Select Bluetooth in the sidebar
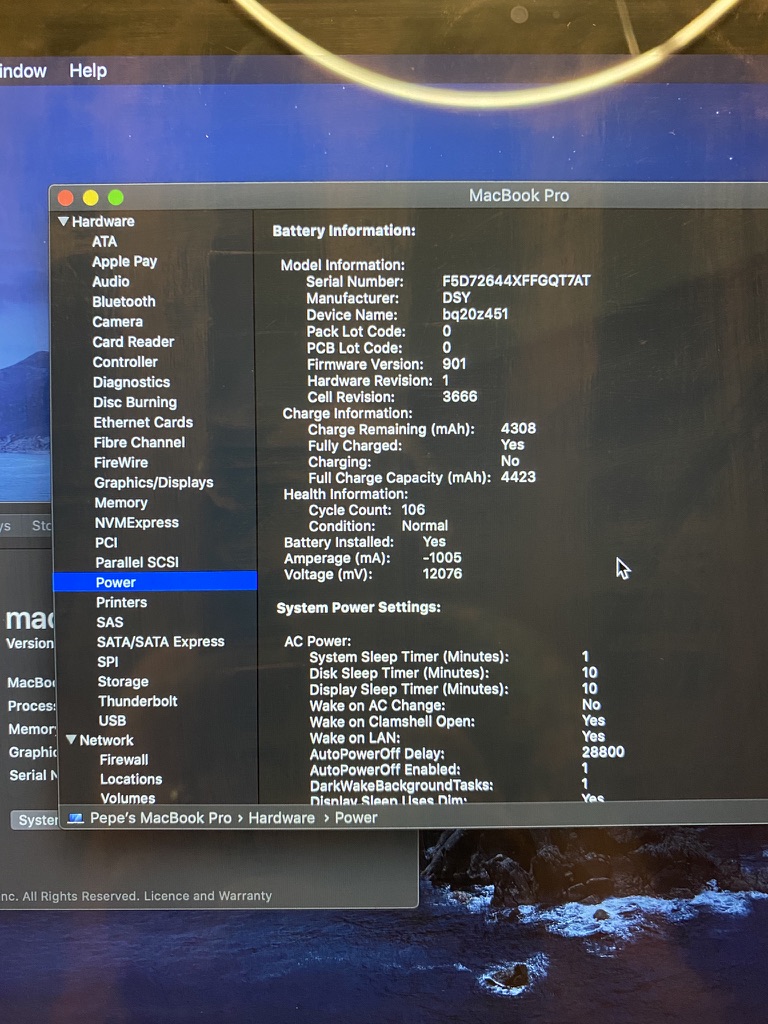 (123, 302)
